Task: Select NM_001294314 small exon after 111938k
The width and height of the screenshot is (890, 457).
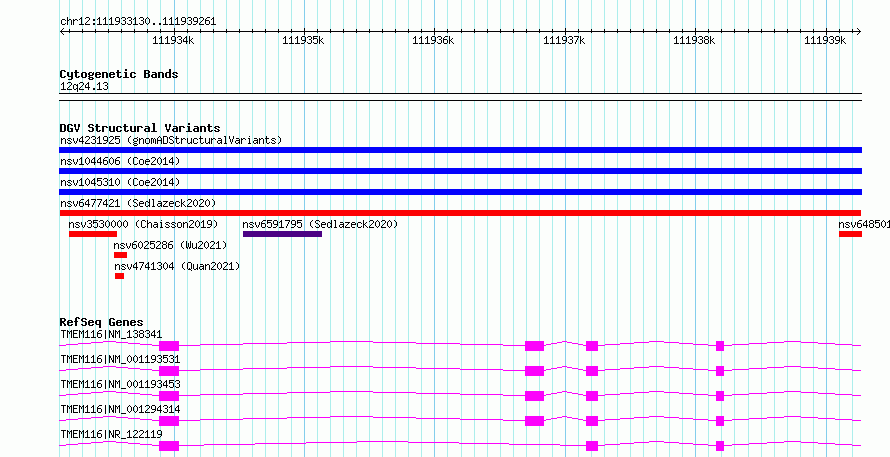Action: point(720,421)
